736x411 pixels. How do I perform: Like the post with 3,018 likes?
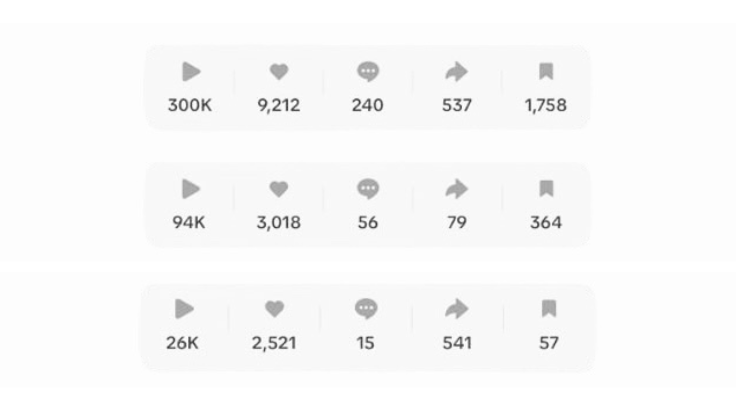[279, 188]
